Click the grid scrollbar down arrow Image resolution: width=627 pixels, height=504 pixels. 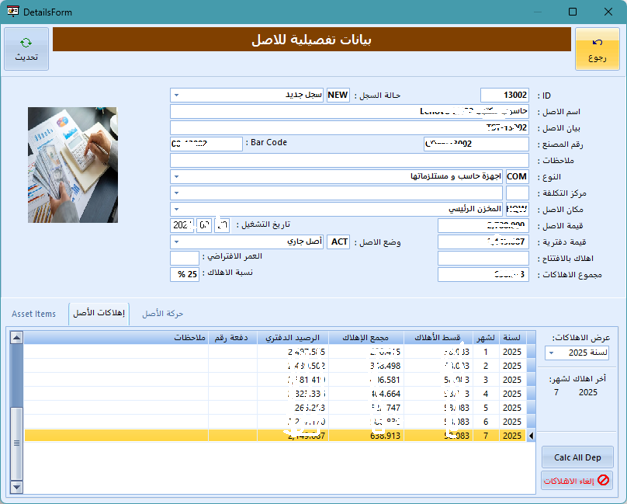(16, 487)
